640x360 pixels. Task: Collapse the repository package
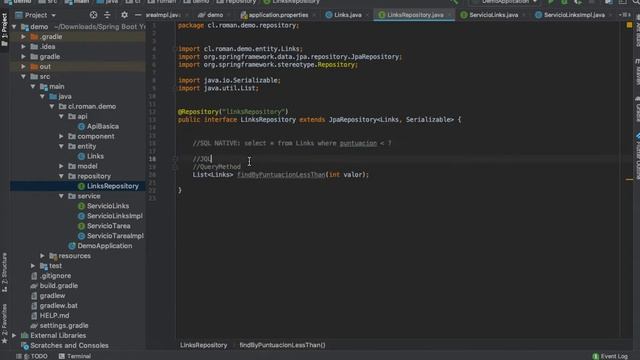[61, 176]
